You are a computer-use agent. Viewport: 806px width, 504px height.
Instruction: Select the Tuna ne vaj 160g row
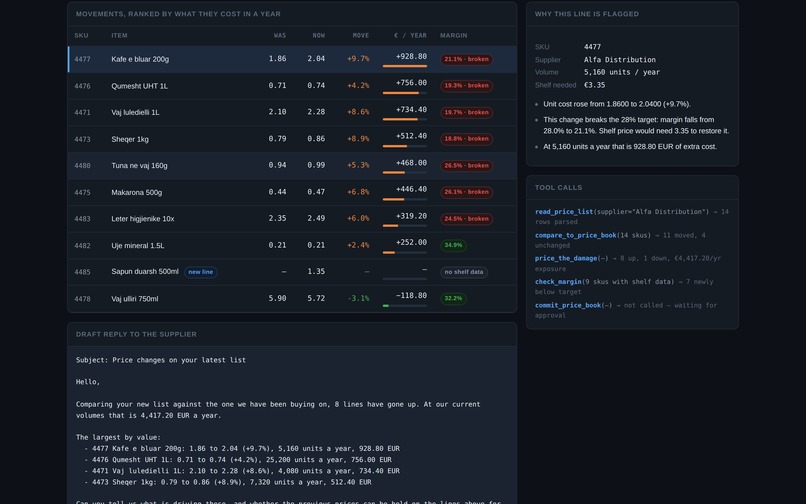click(x=292, y=166)
